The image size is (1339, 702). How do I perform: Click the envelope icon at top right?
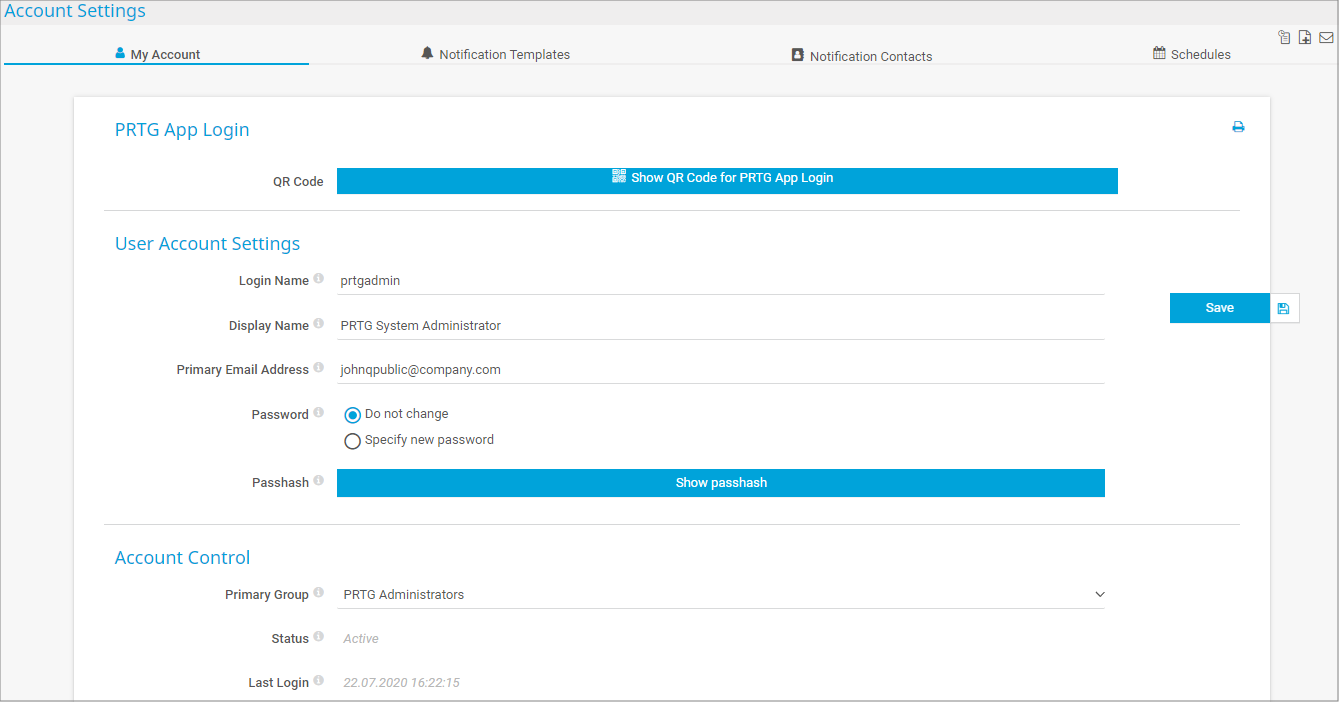1326,38
